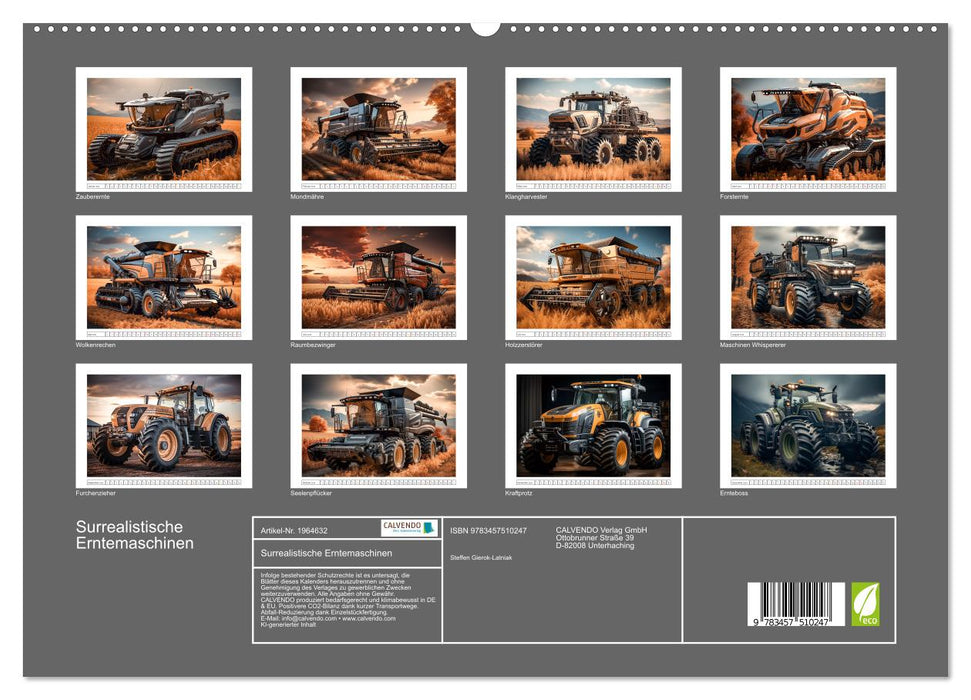The image size is (971, 700).
Task: Open the Zauberernte harvester thumbnail
Action: (164, 128)
